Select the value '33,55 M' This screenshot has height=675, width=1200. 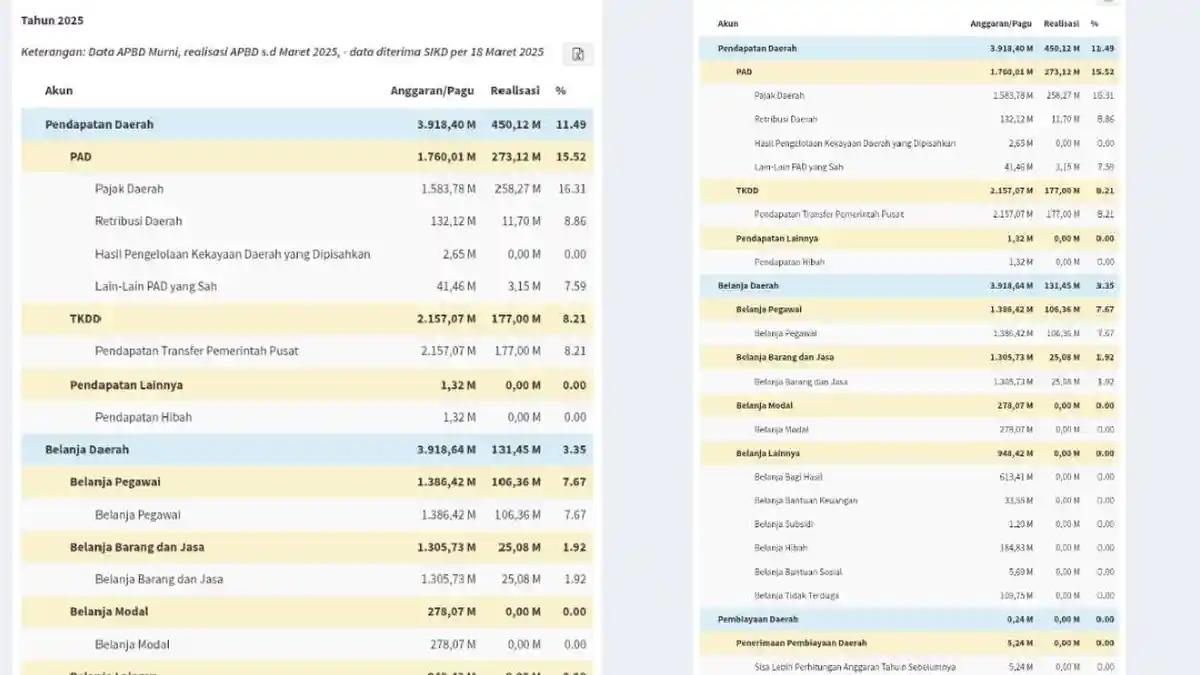1017,500
